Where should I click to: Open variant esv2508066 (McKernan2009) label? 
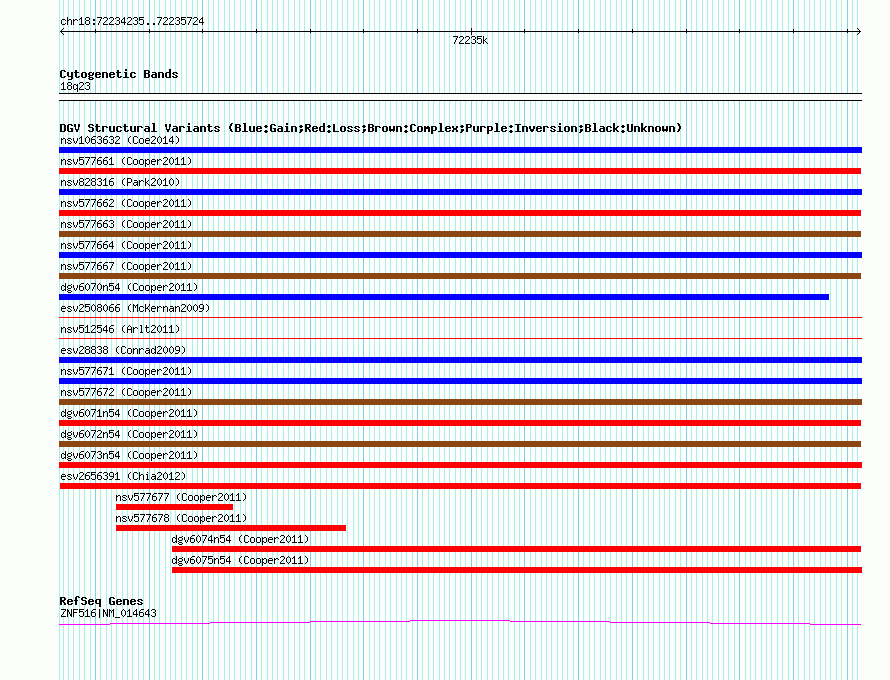pos(135,308)
